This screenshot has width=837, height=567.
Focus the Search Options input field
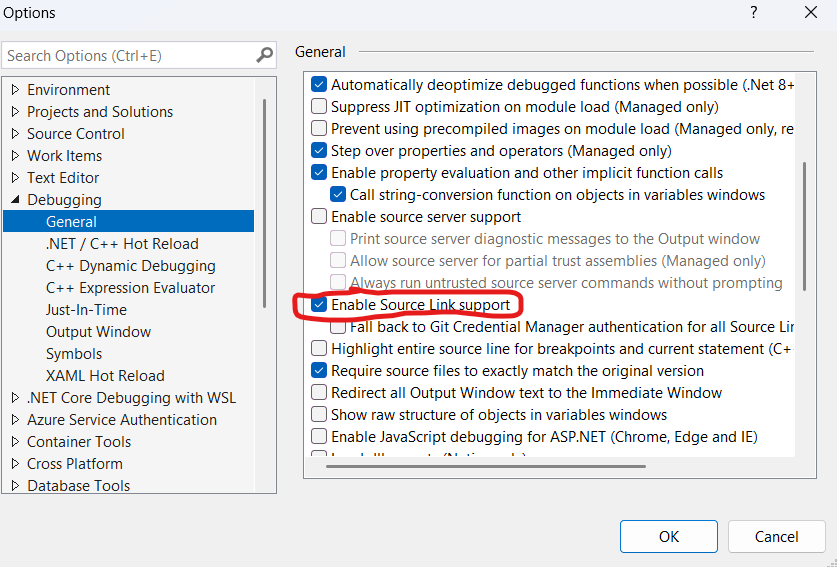coord(139,55)
